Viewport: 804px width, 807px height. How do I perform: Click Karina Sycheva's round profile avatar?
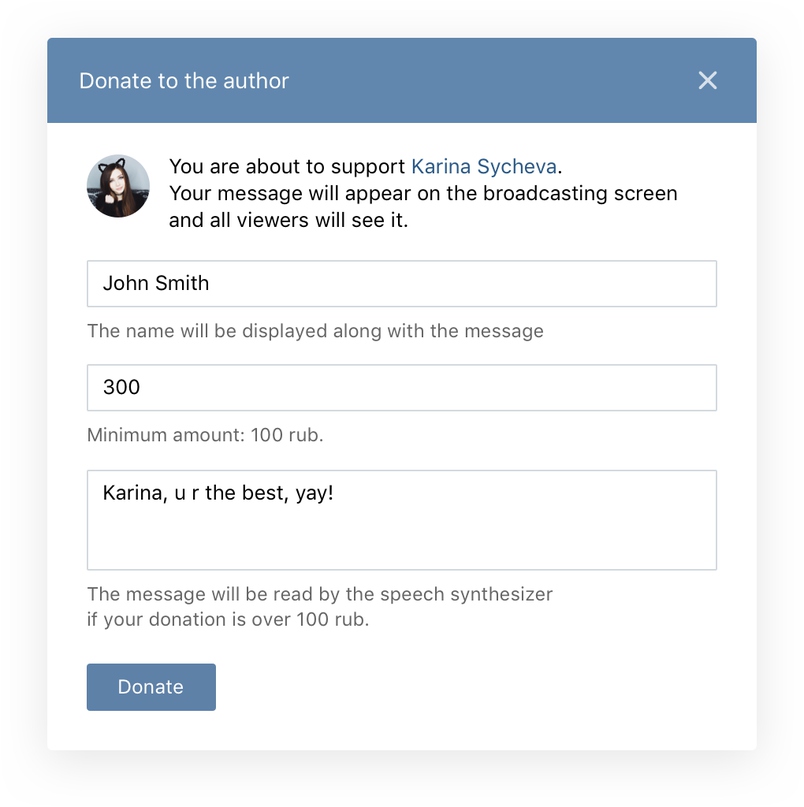tap(118, 186)
